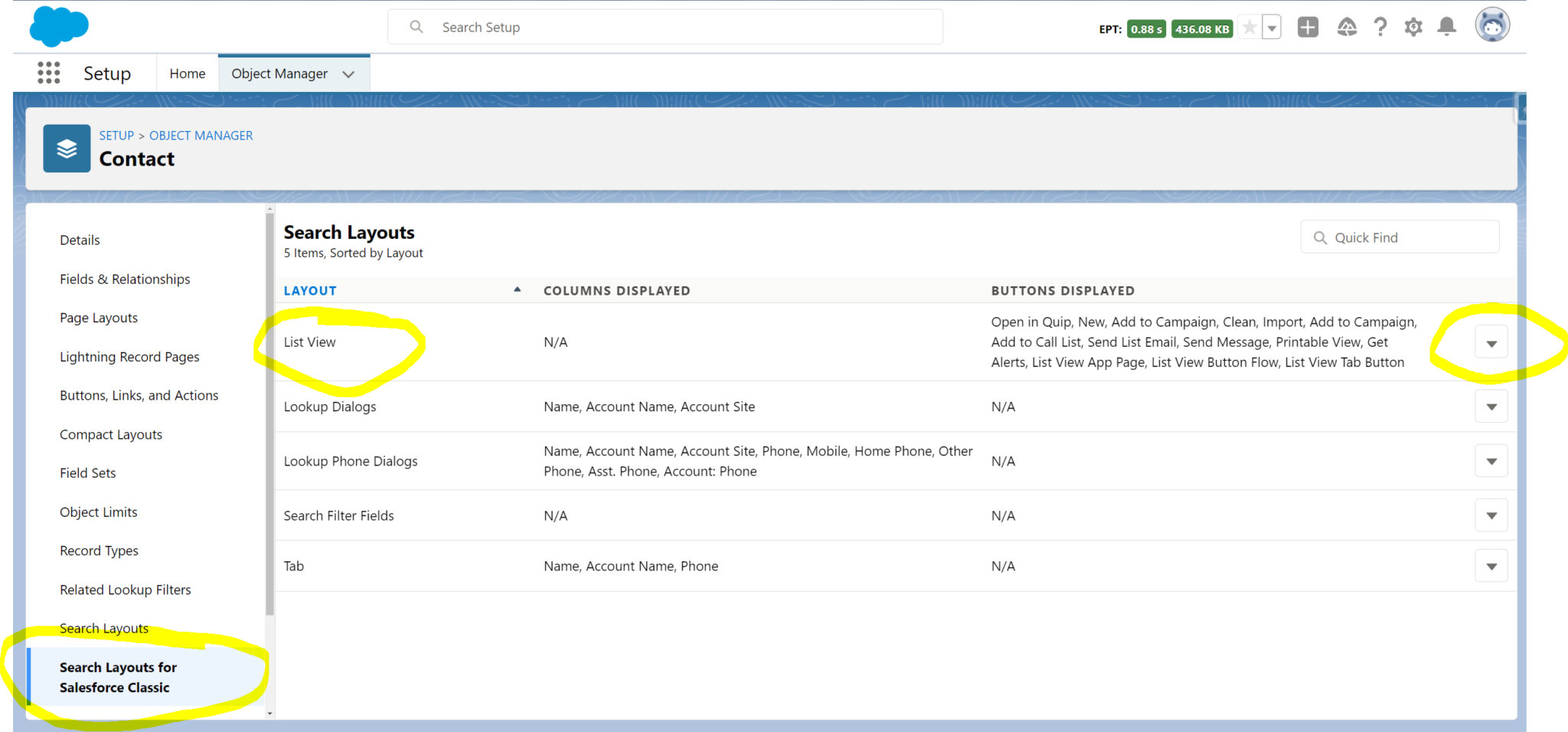Viewport: 1568px width, 732px height.
Task: Open the Help question mark icon
Action: (x=1380, y=28)
